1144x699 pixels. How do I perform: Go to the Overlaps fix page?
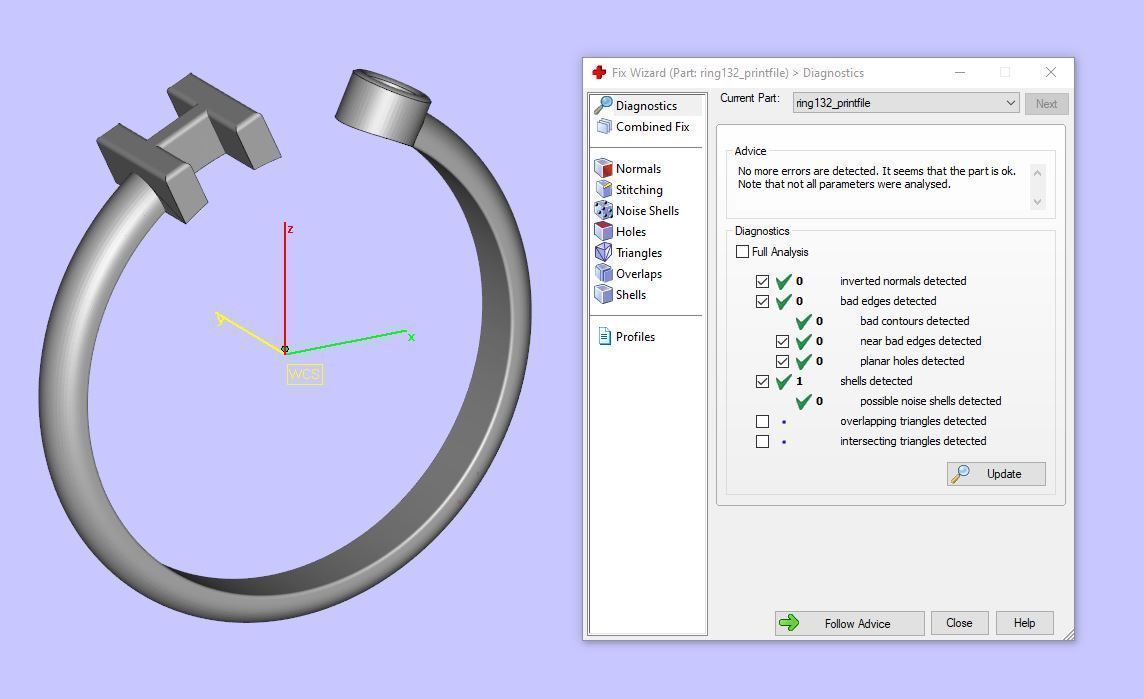pyautogui.click(x=638, y=274)
